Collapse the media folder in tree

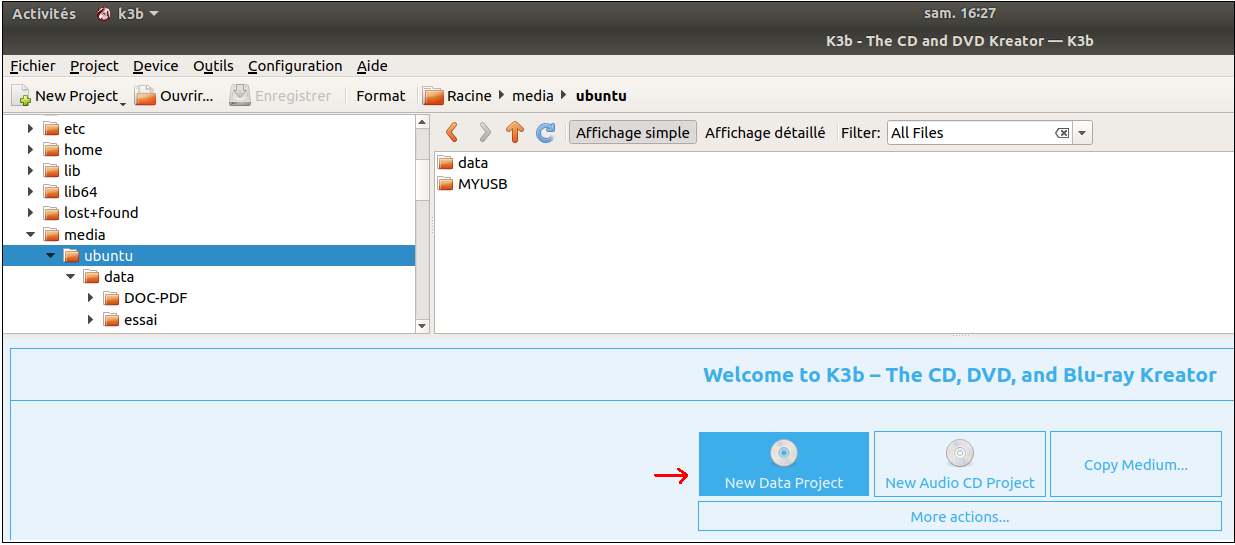(31, 234)
